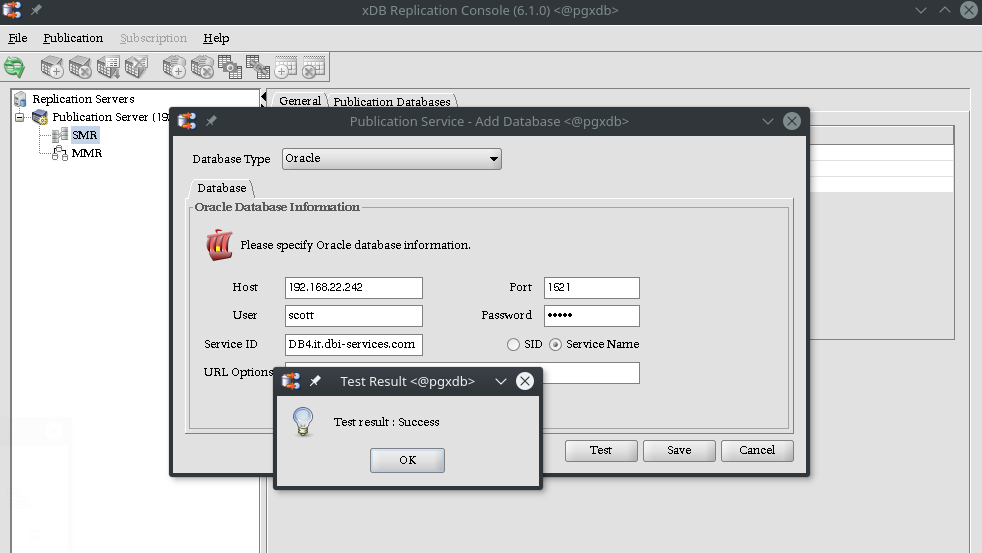Click the Replication Servers root node icon
This screenshot has height=553, width=982.
click(20, 99)
